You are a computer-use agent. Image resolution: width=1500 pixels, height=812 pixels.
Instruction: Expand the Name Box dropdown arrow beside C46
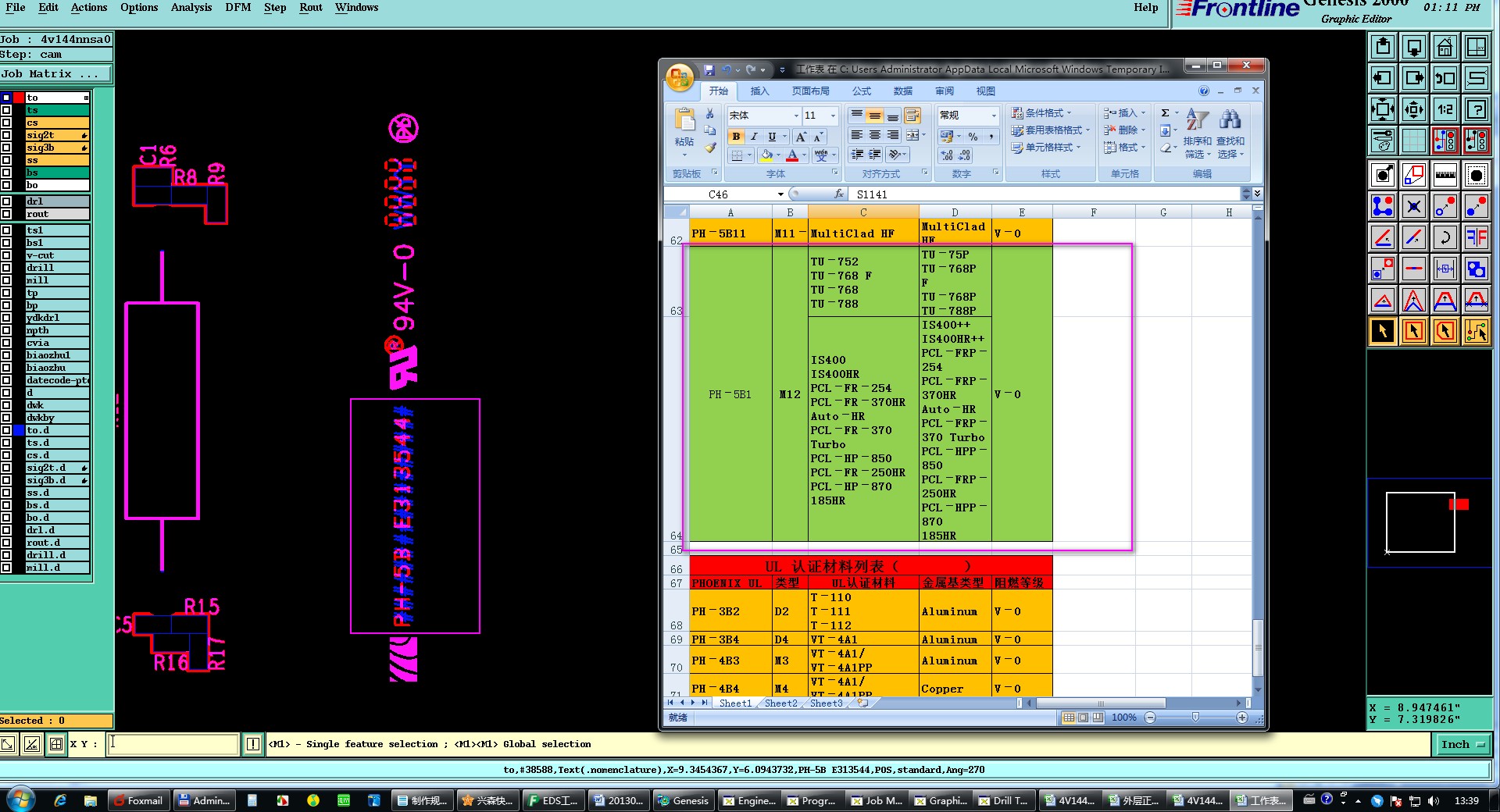coord(780,194)
